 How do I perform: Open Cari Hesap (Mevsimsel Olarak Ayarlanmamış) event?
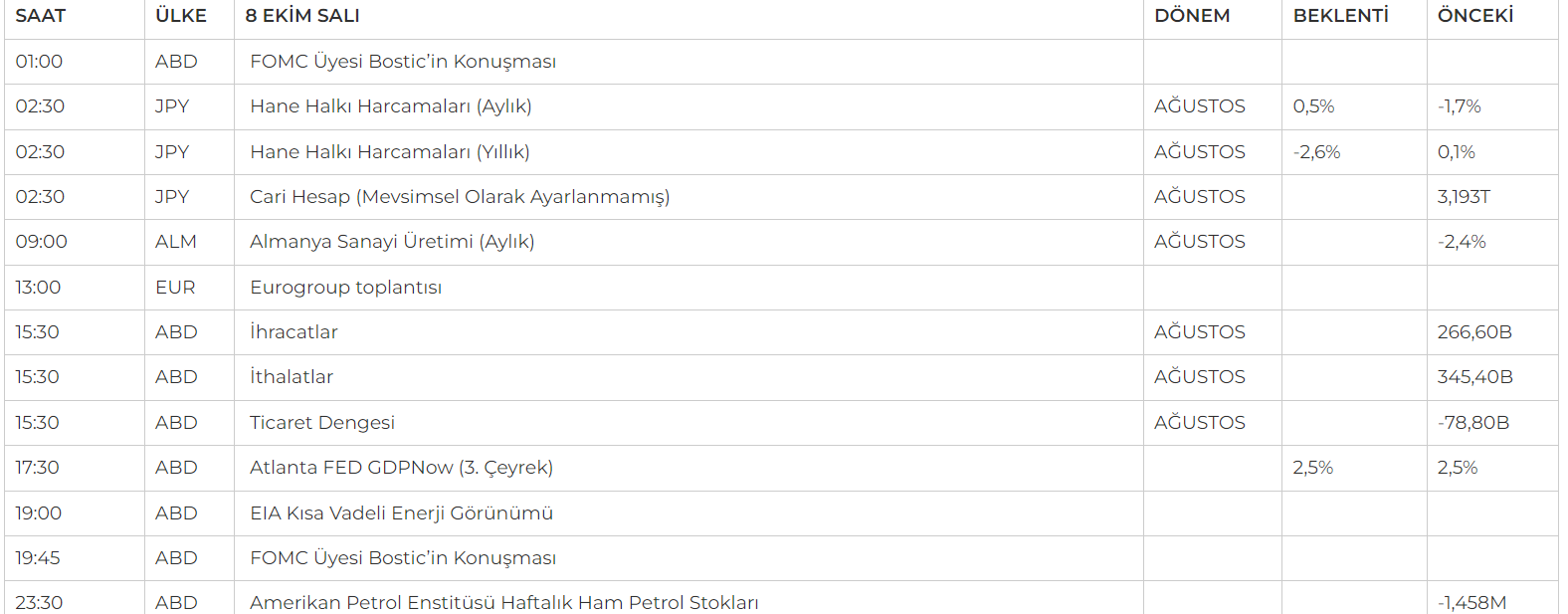coord(460,197)
